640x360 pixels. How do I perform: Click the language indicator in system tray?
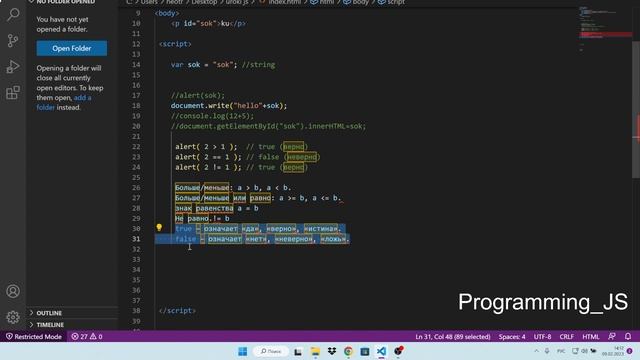[x=561, y=351]
